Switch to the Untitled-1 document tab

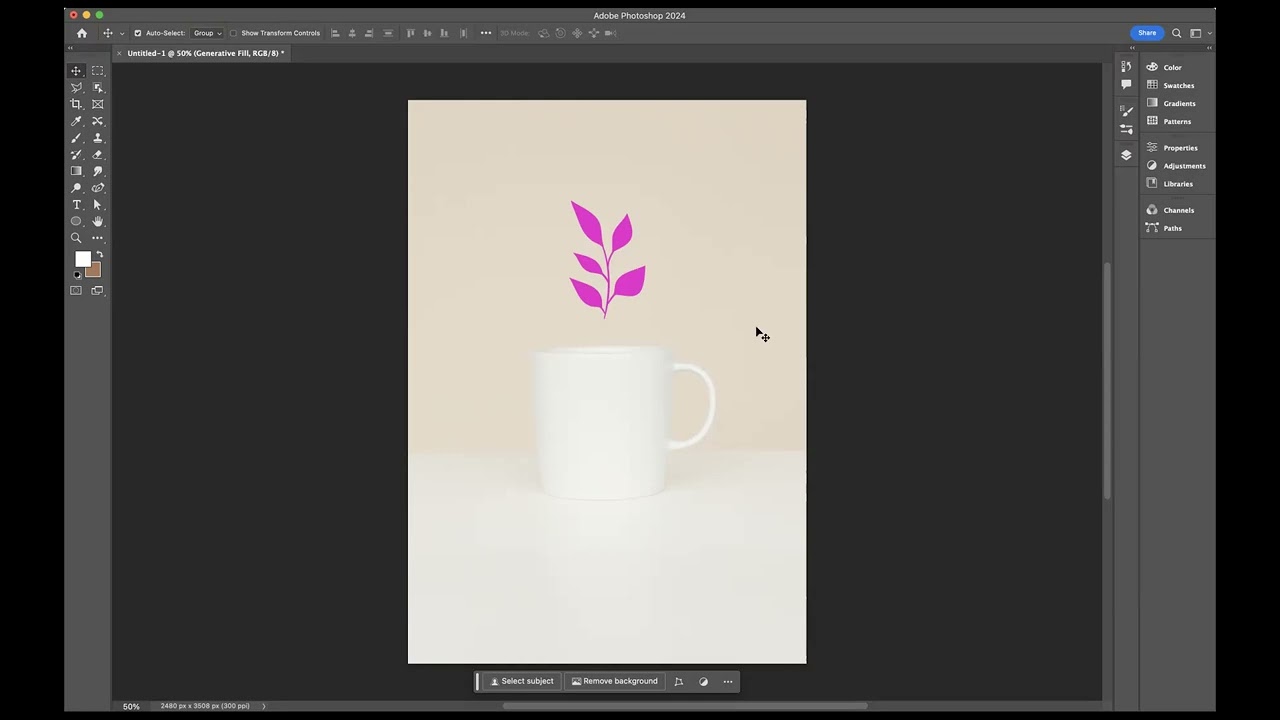point(206,53)
